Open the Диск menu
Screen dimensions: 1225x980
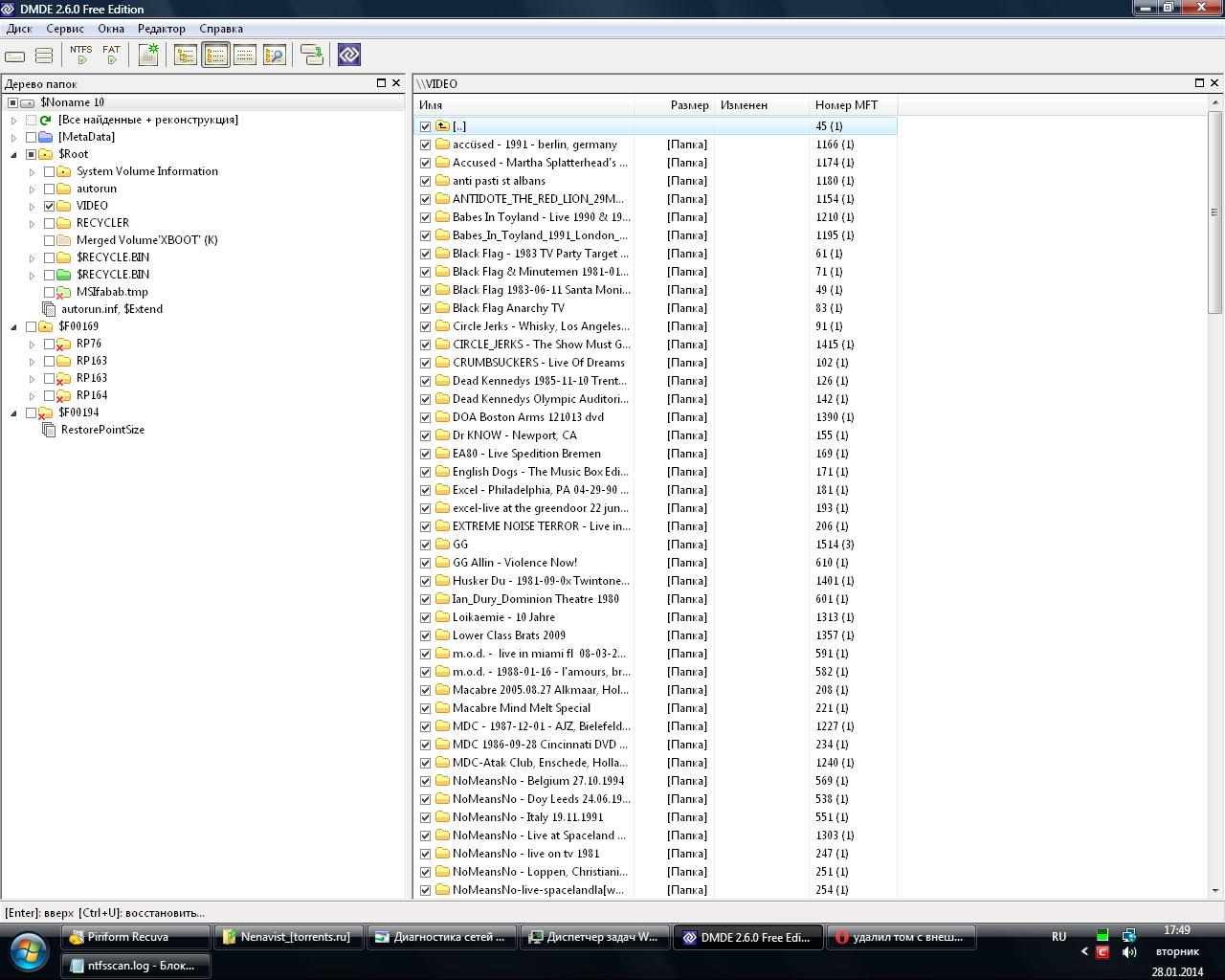point(19,29)
